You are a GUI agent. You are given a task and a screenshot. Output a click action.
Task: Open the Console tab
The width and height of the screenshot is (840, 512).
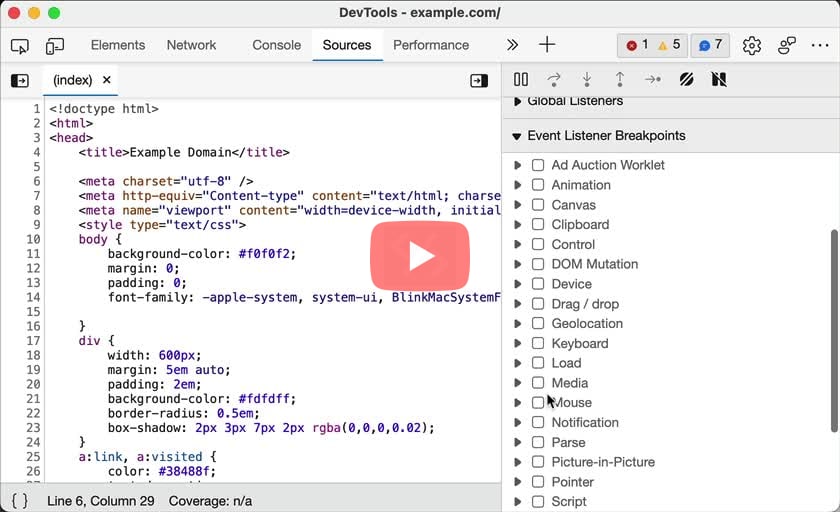coord(276,45)
